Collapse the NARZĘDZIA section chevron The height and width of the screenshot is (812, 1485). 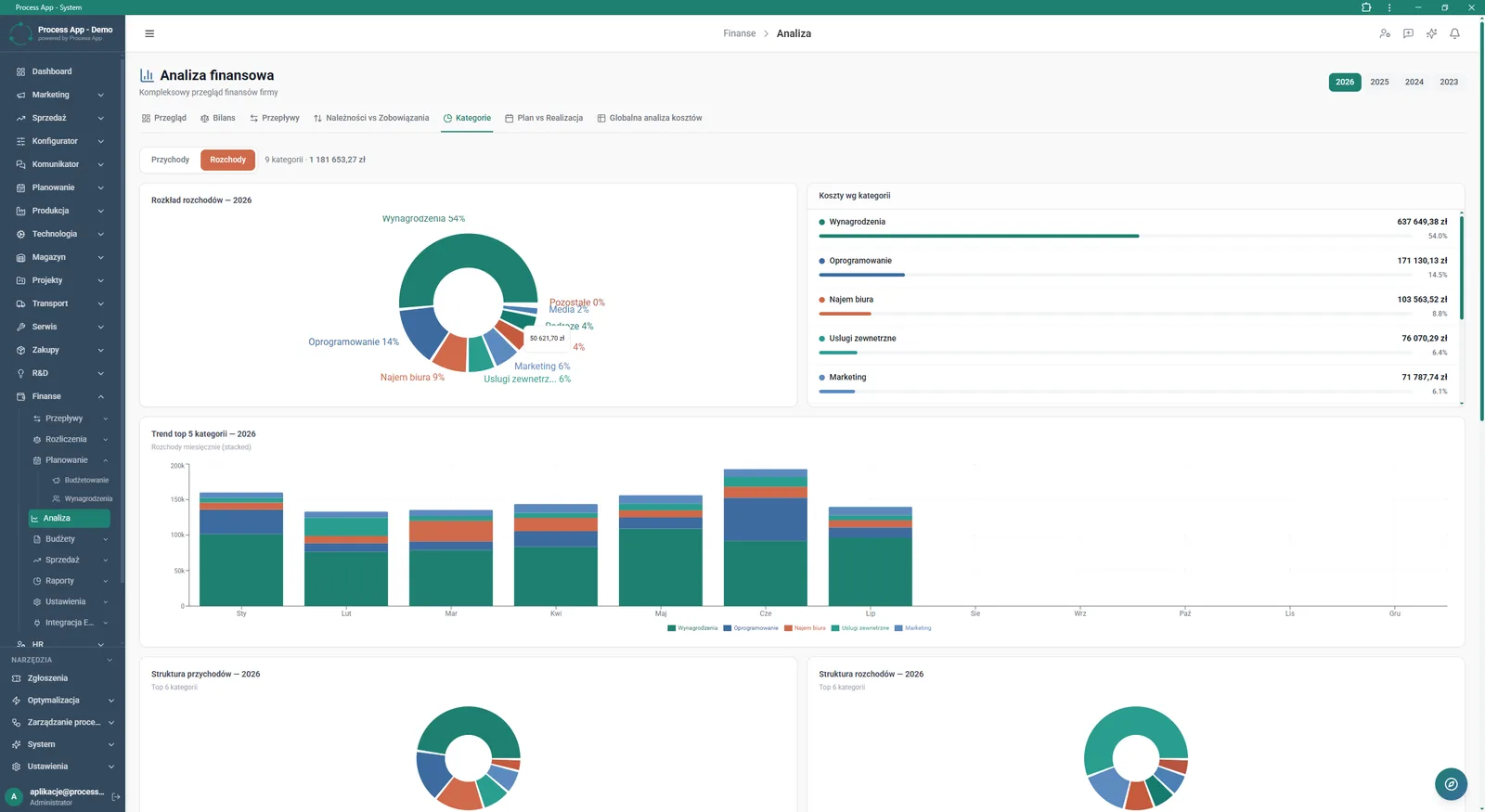[x=110, y=660]
